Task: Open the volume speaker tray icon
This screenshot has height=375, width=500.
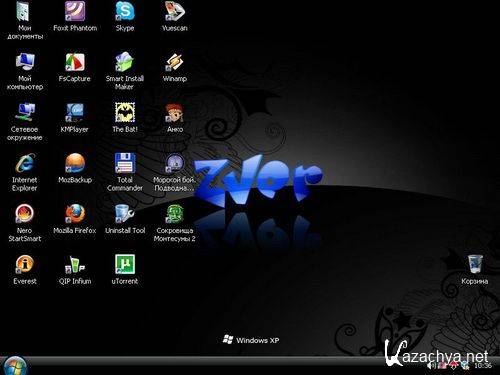Action: click(x=432, y=366)
